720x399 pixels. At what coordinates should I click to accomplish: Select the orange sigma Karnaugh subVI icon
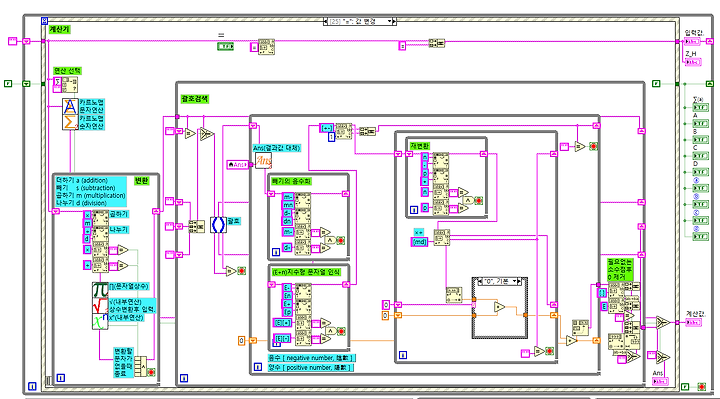[70, 122]
